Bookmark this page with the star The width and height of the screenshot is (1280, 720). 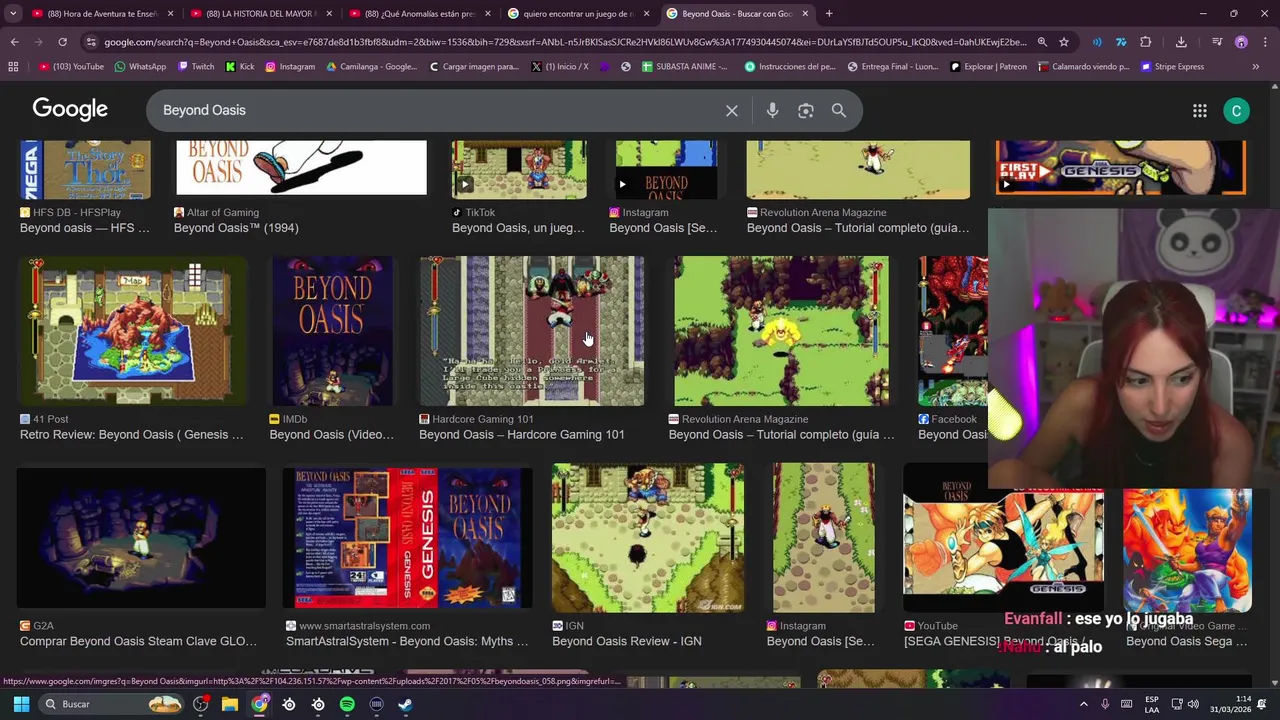click(1064, 42)
